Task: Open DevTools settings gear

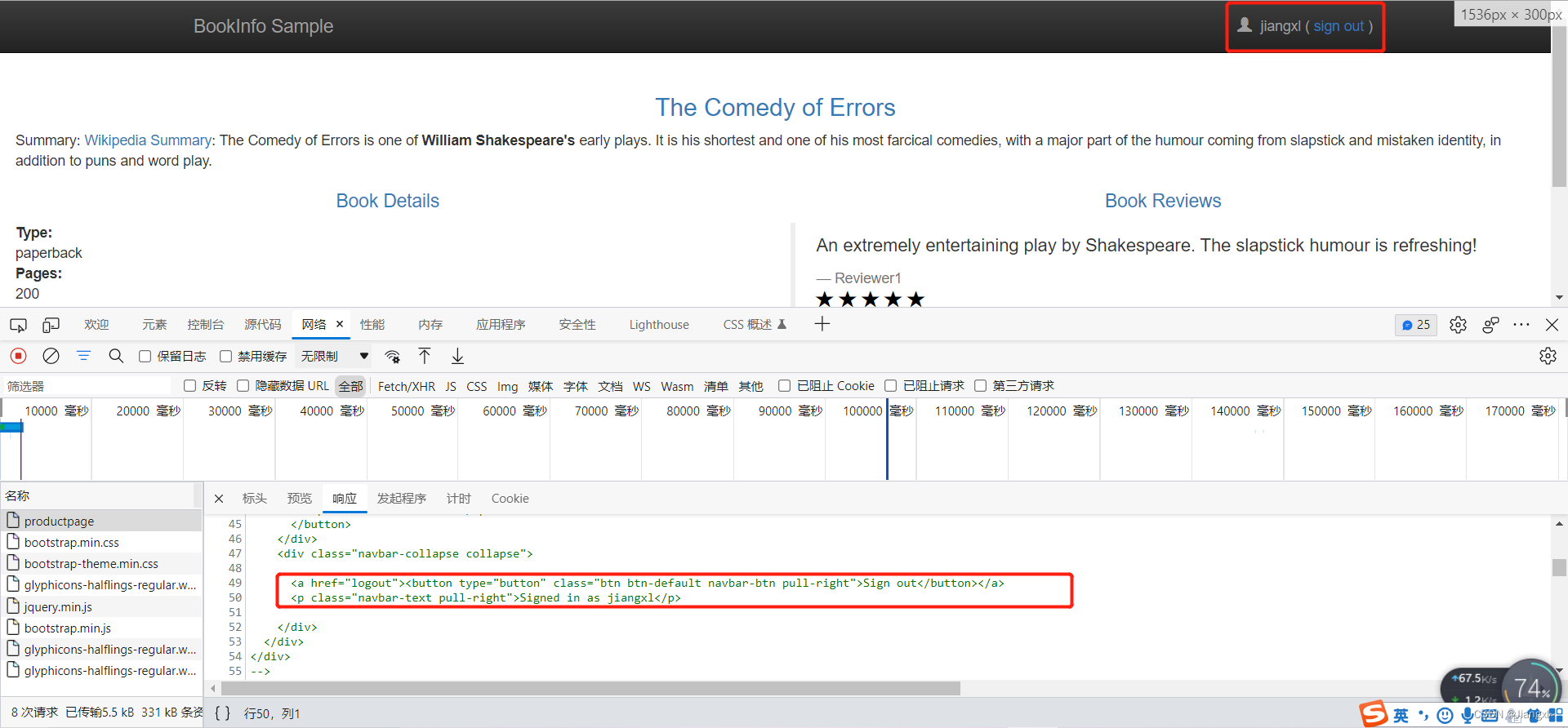Action: click(x=1458, y=325)
